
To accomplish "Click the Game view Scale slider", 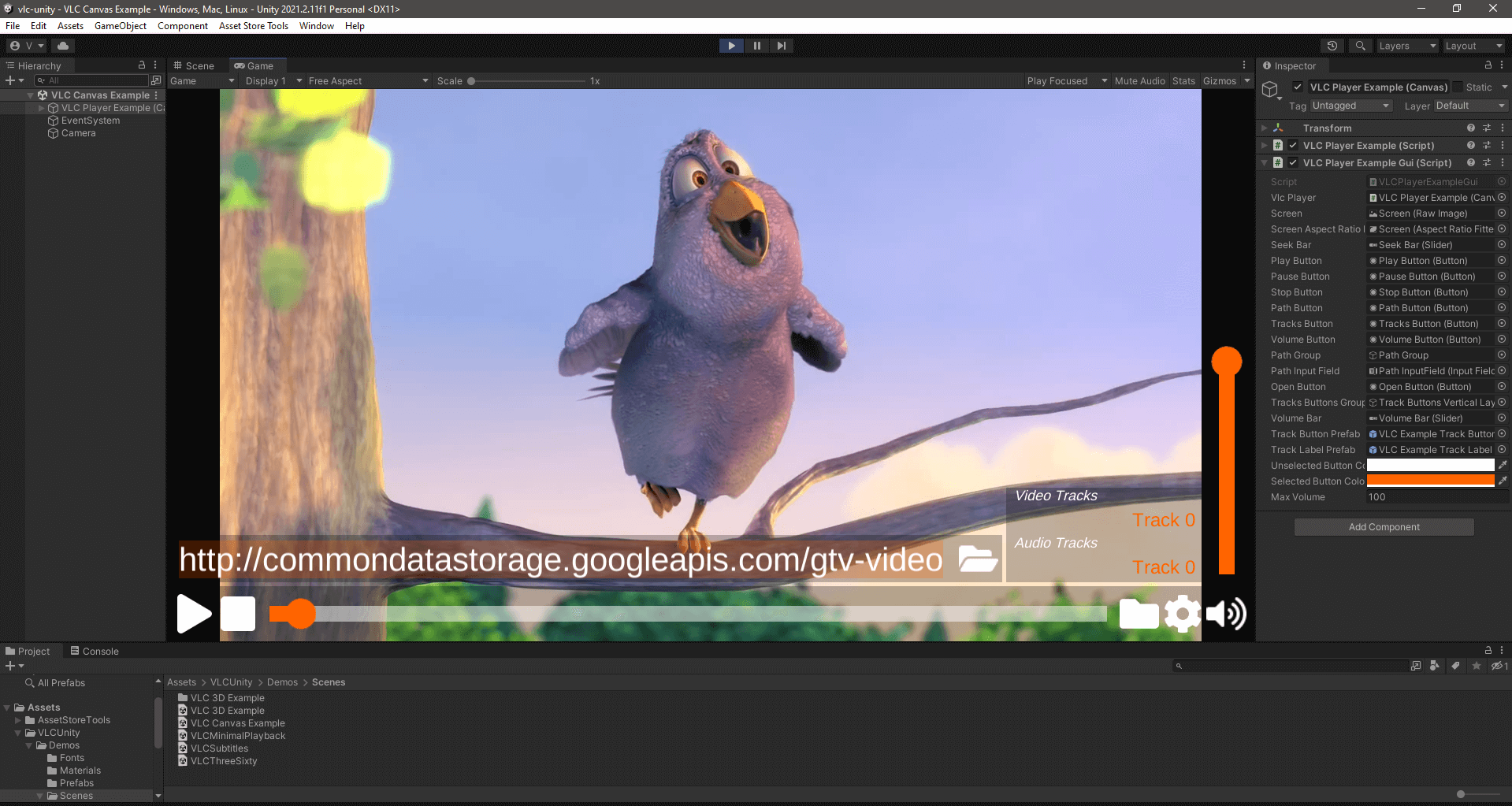I will point(526,81).
